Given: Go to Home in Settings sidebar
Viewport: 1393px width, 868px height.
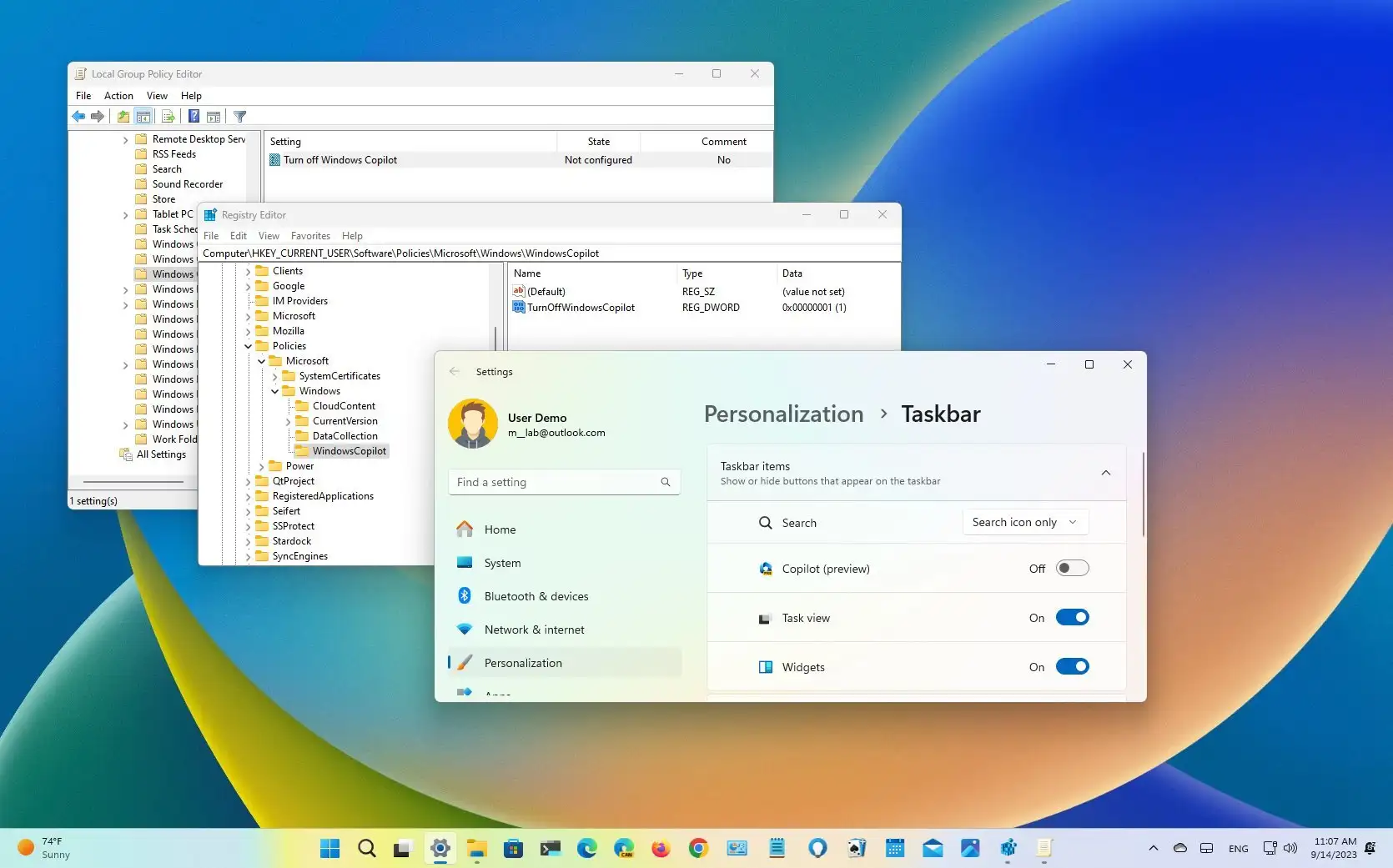Looking at the screenshot, I should pyautogui.click(x=566, y=529).
